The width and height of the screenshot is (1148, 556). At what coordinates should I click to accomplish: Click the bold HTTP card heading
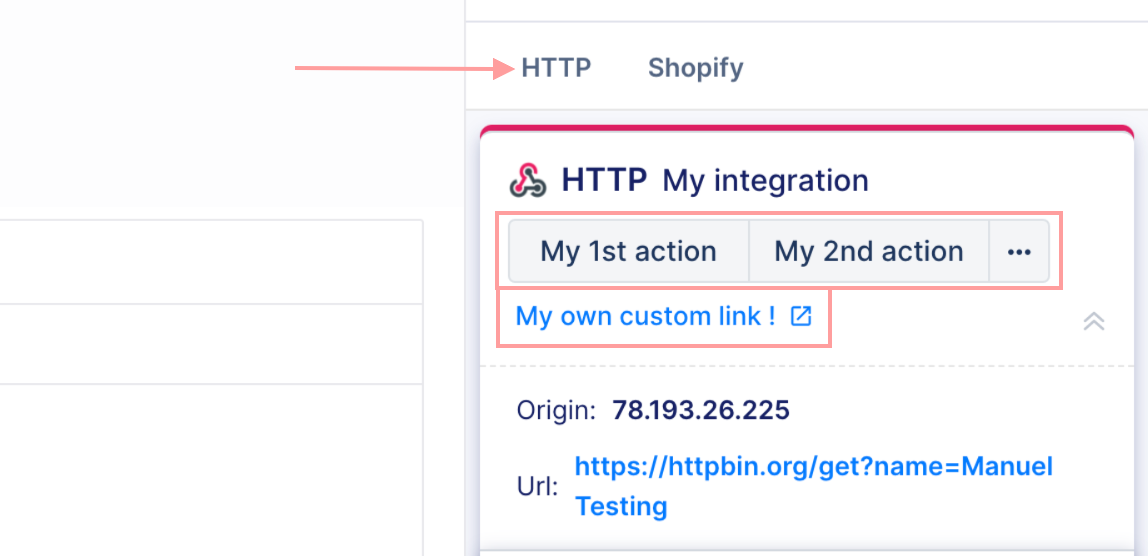pyautogui.click(x=604, y=180)
